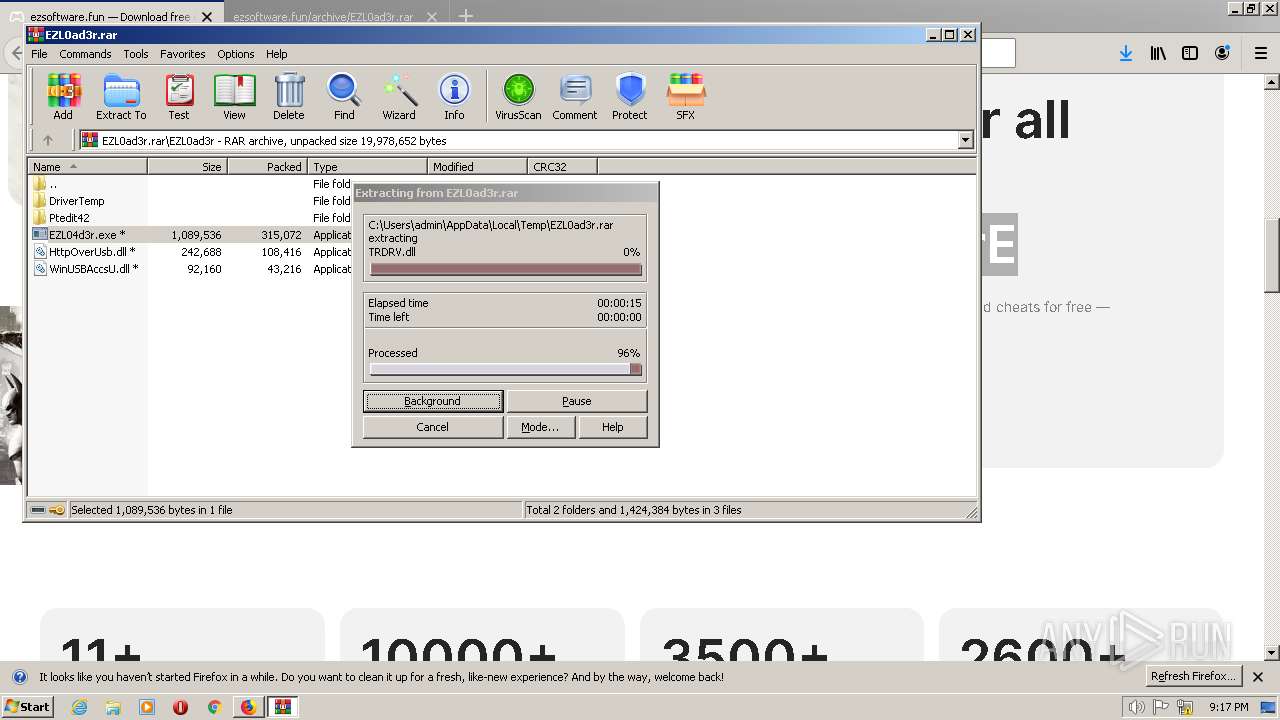Open the Favorites menu

point(183,54)
